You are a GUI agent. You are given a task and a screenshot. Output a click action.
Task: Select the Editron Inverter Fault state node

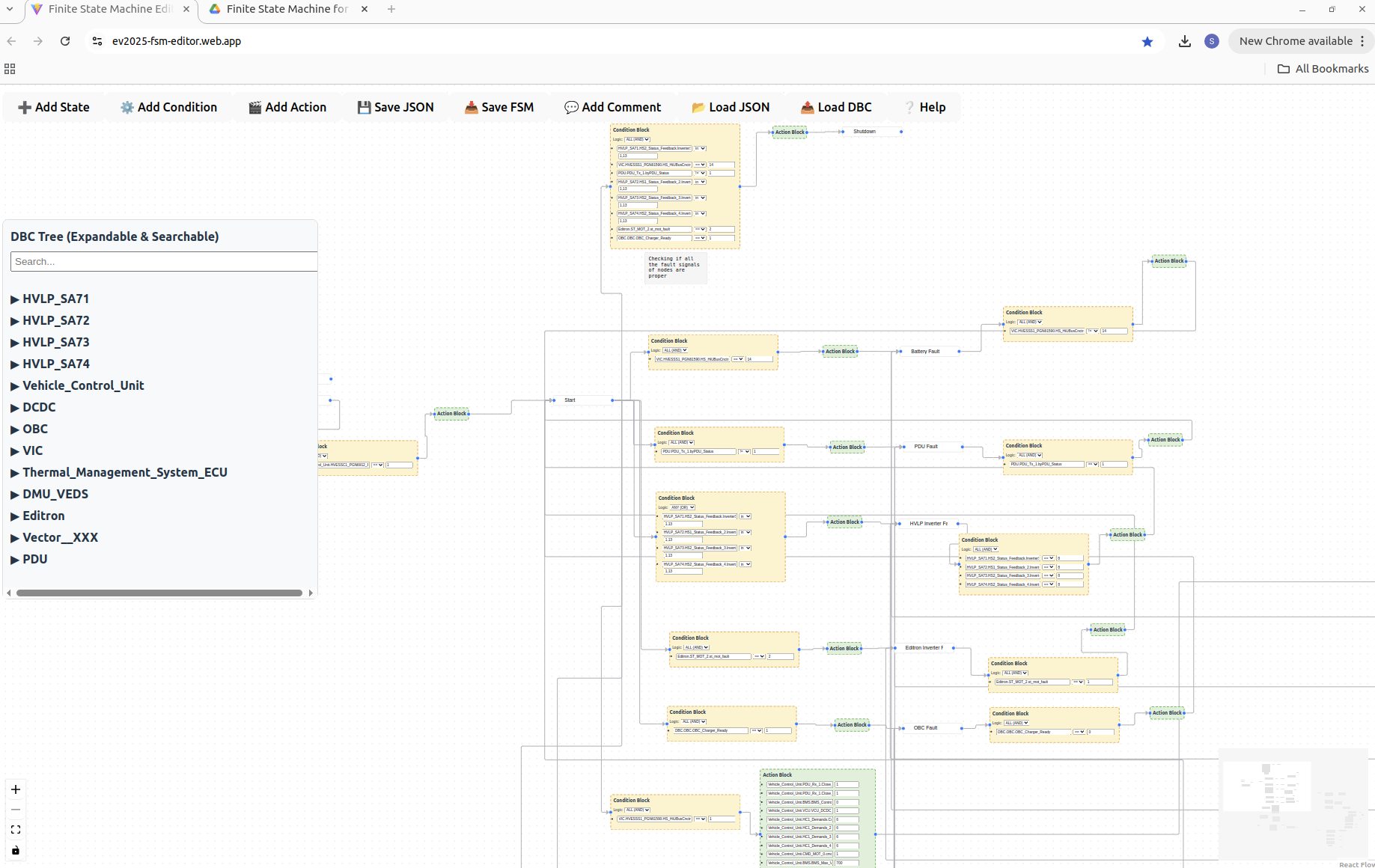click(x=924, y=648)
